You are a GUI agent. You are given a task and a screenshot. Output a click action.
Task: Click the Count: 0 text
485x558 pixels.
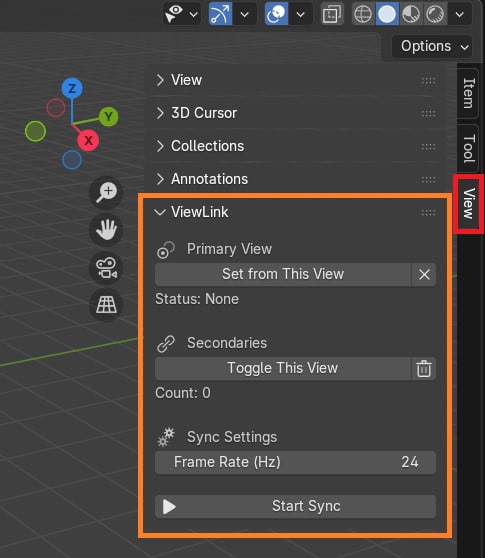click(183, 393)
